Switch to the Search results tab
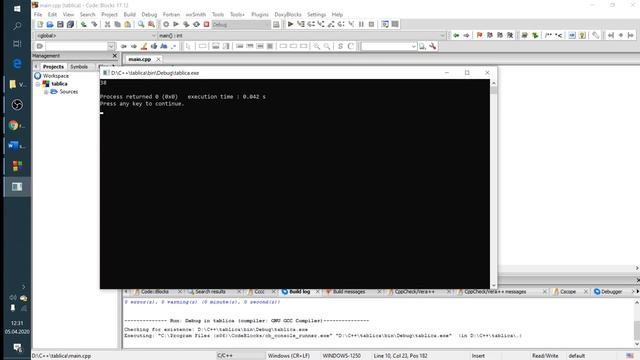 [x=210, y=291]
